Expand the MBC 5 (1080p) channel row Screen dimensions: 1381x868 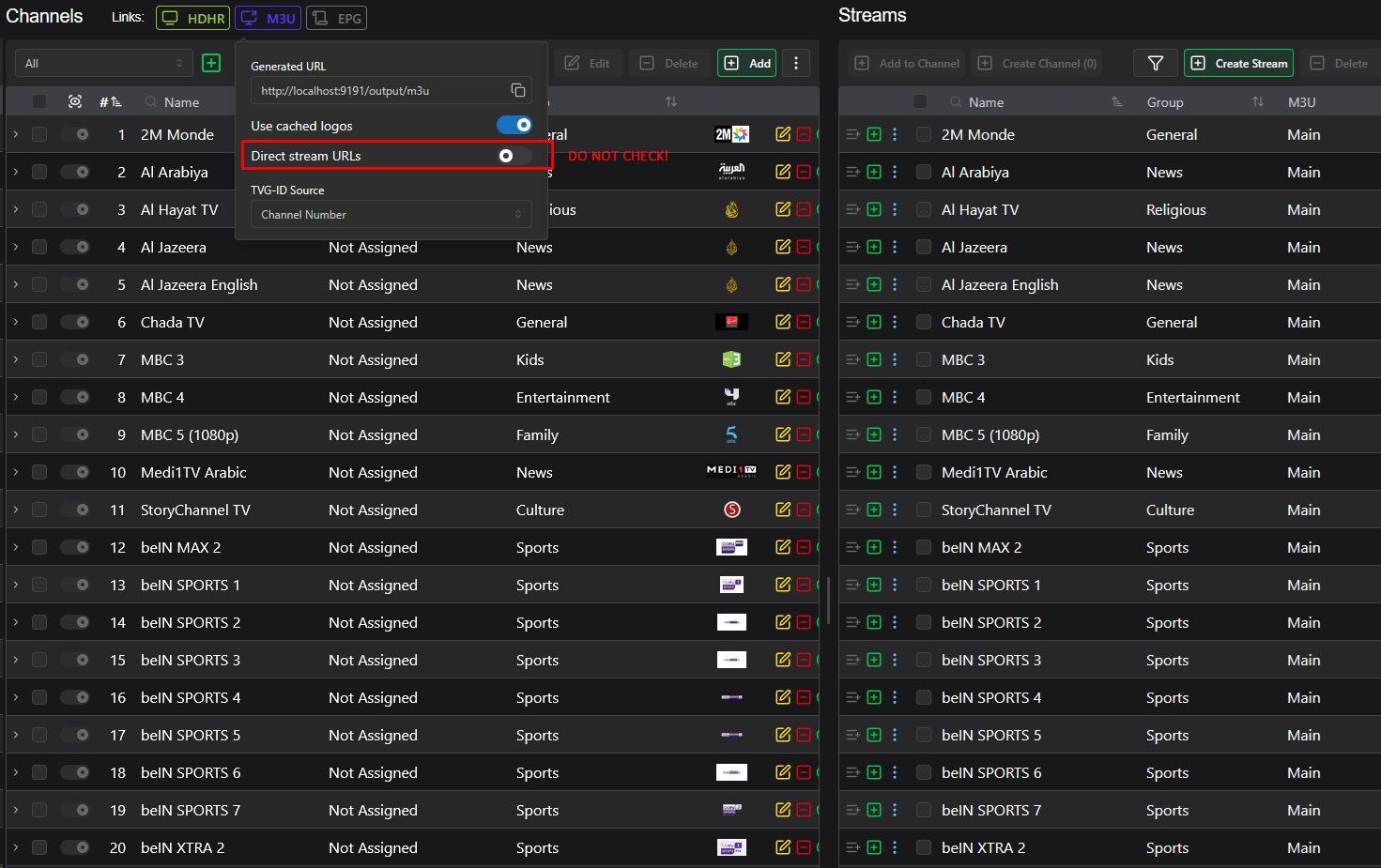click(x=16, y=434)
